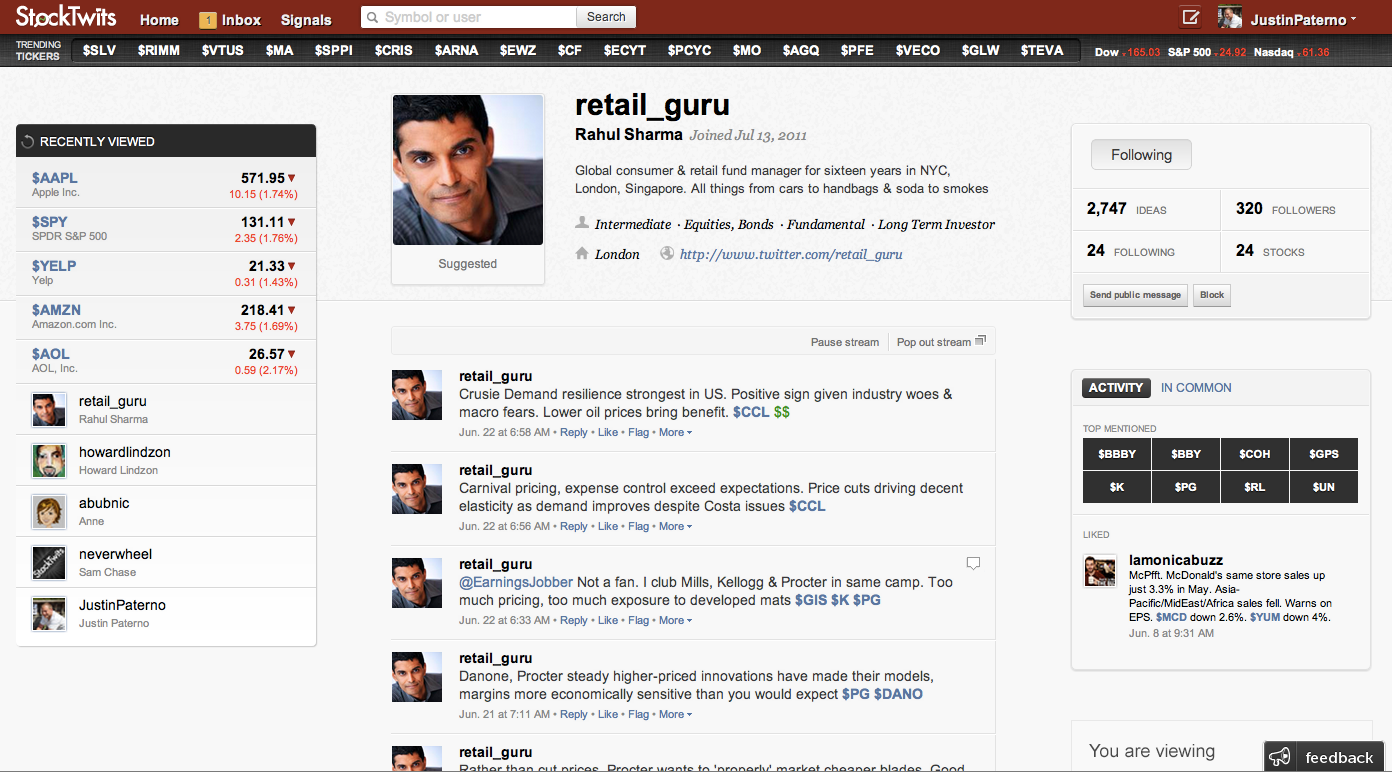Click the magnifier icon in search field
This screenshot has height=772, width=1392.
373,17
